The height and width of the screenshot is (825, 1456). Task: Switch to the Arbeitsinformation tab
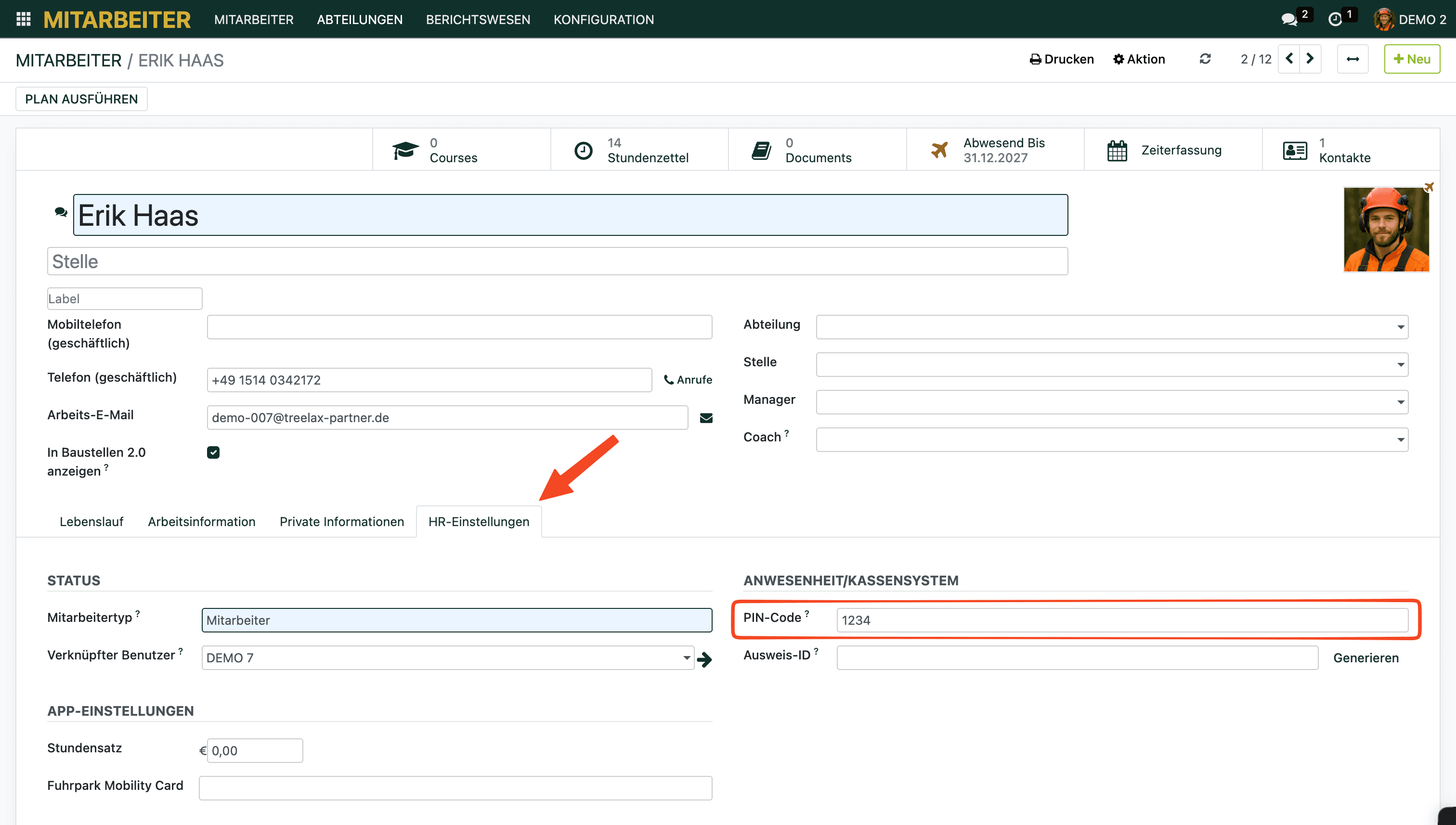coord(201,521)
